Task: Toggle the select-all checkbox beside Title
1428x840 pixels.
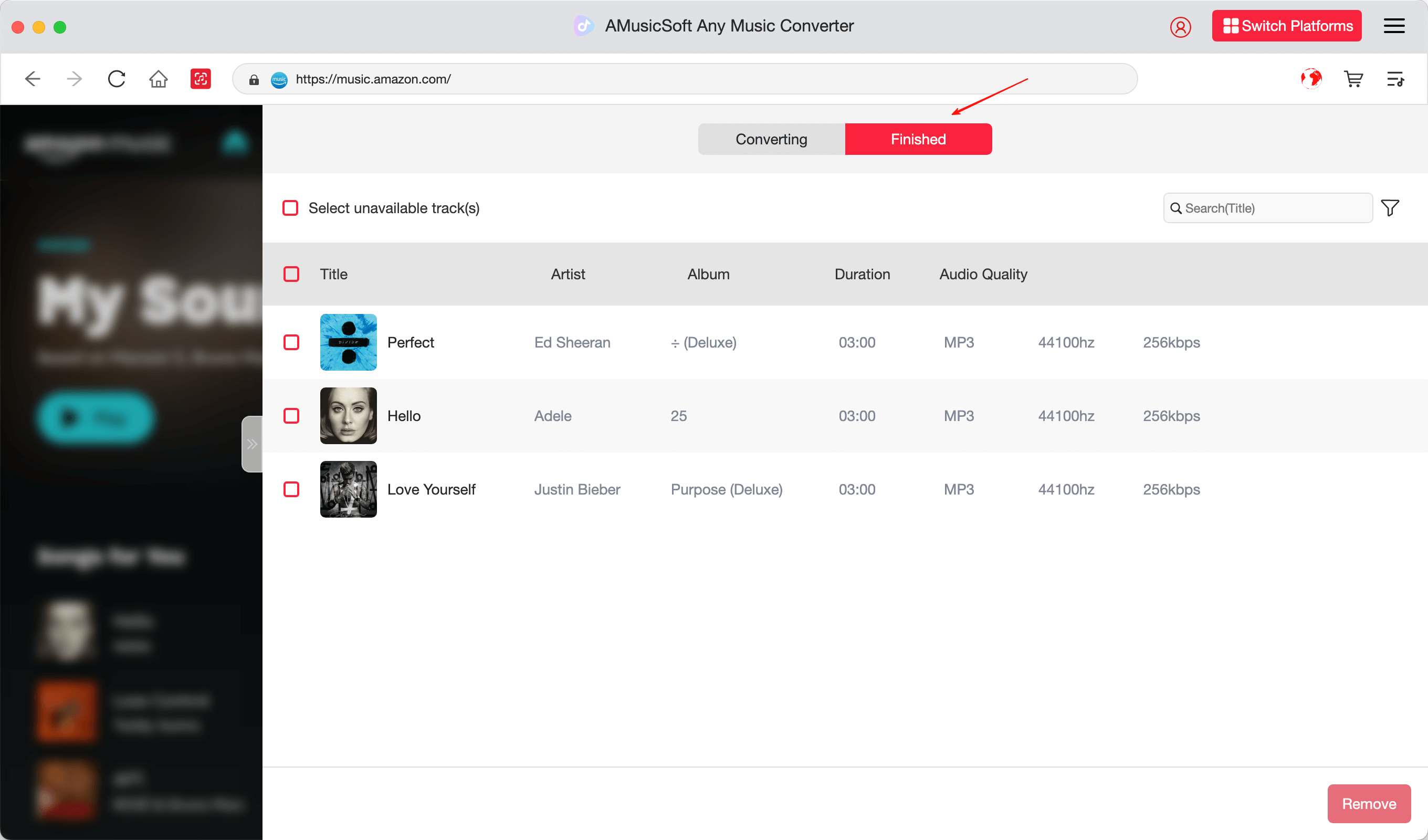Action: coord(291,275)
